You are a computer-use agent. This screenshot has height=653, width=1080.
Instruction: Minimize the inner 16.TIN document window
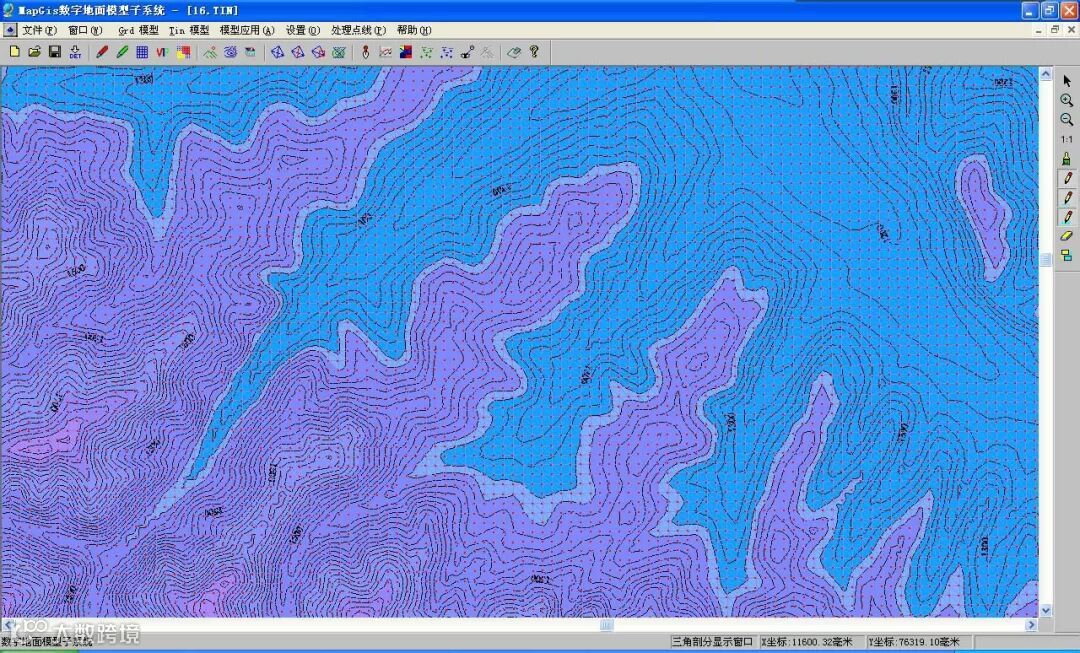pos(1039,30)
